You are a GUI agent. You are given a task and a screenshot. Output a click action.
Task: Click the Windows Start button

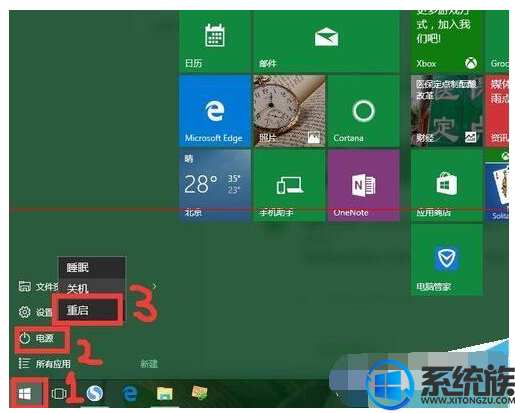(26, 393)
